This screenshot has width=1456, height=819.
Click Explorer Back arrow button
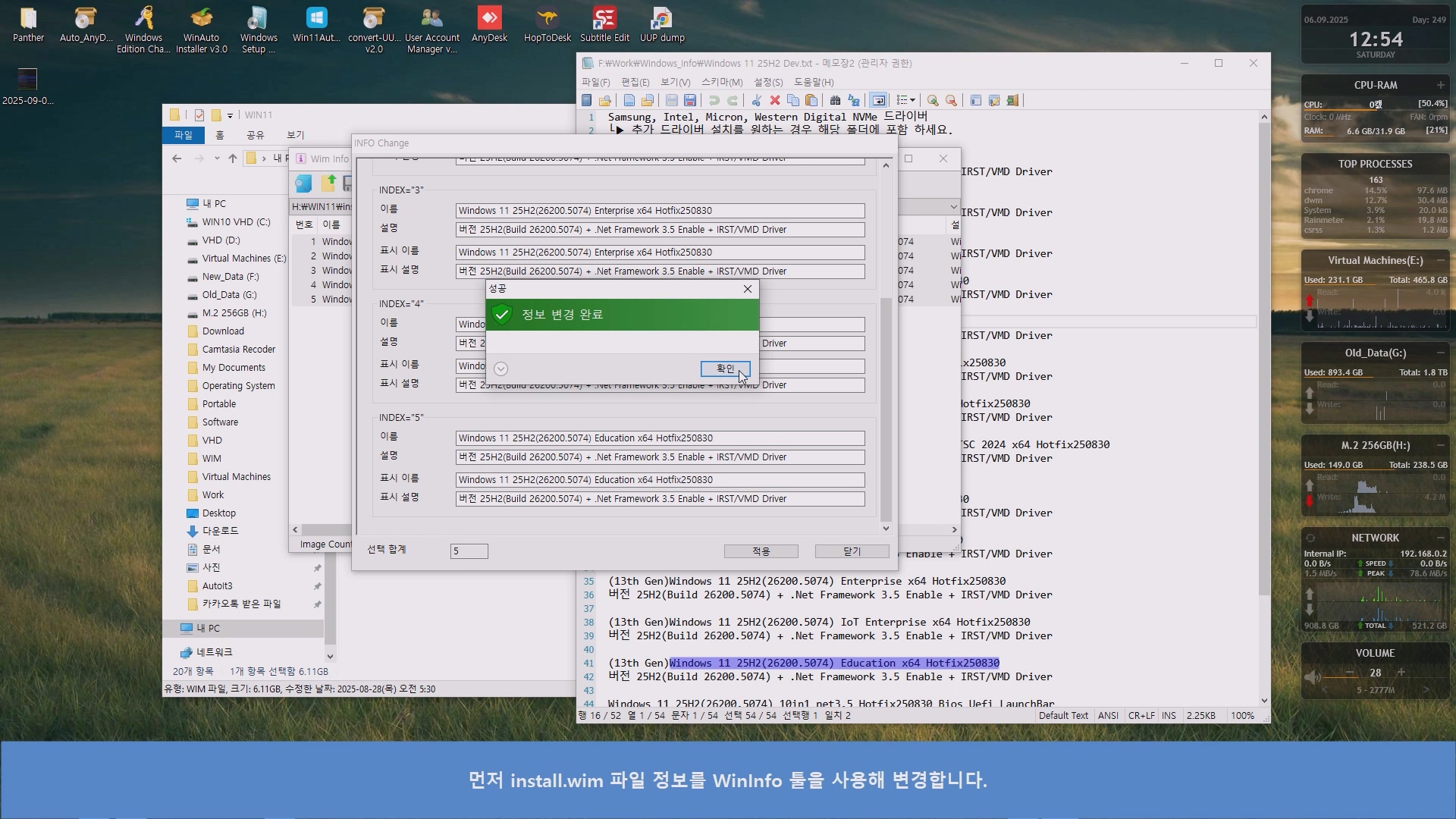pos(177,158)
